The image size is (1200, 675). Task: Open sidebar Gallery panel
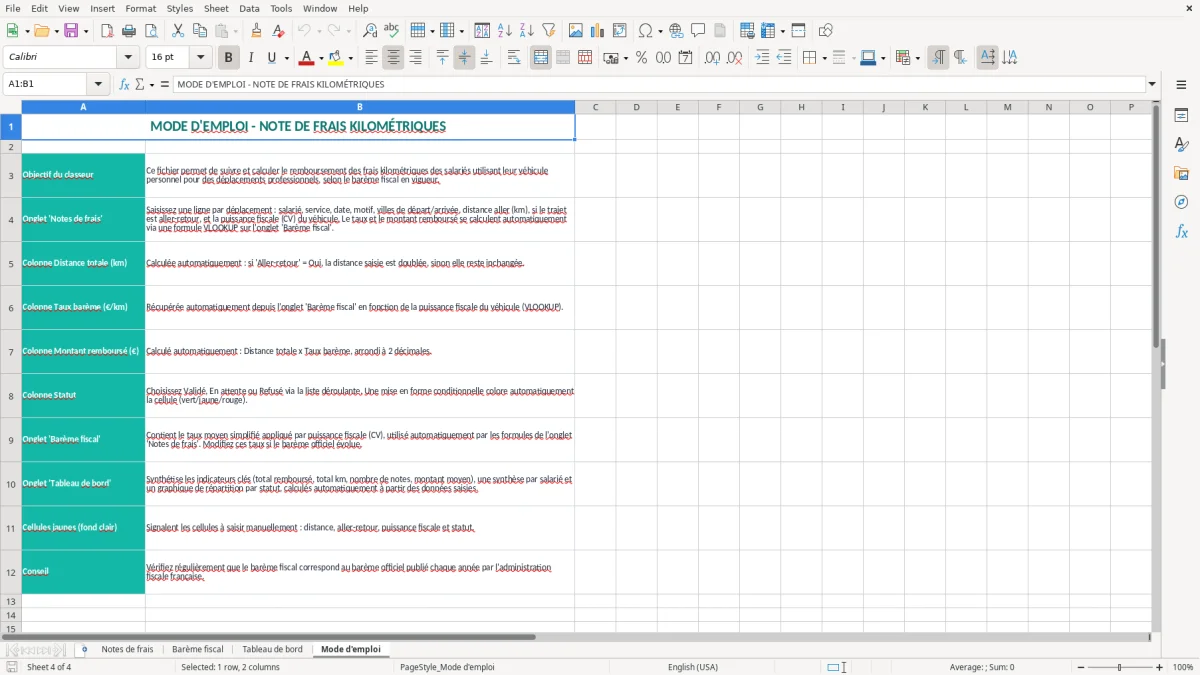[x=1181, y=173]
